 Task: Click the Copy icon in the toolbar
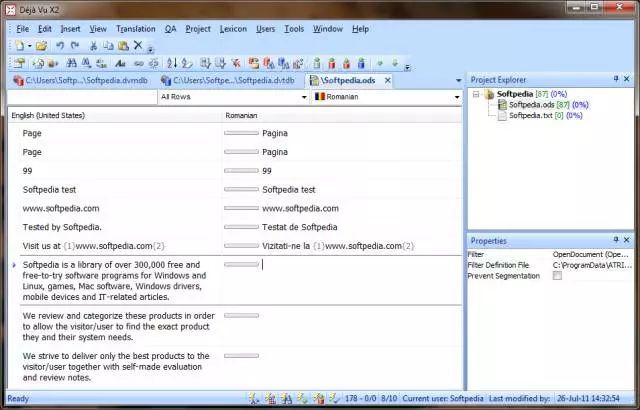pos(108,46)
